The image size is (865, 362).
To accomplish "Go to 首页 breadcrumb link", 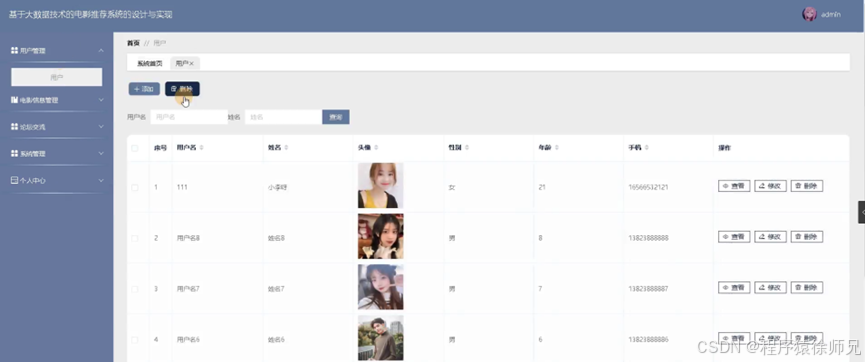I will (133, 43).
